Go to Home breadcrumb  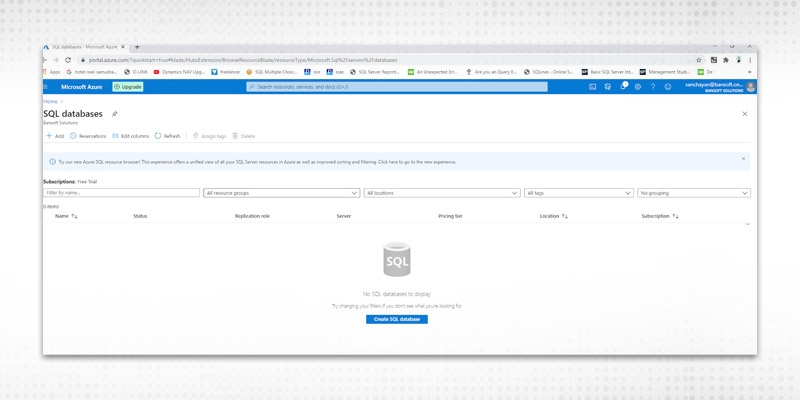[50, 102]
